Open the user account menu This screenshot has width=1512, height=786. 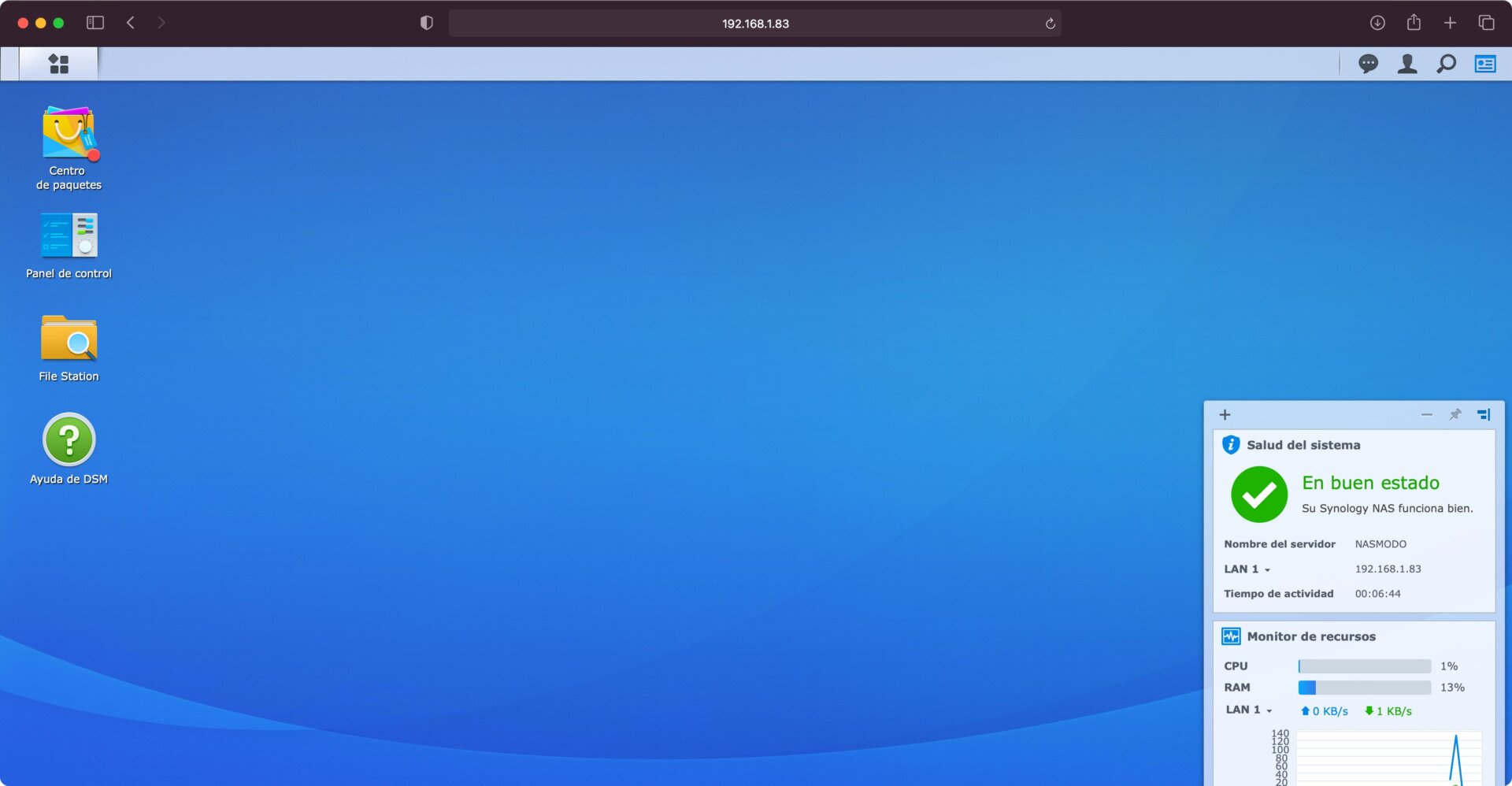click(x=1407, y=64)
